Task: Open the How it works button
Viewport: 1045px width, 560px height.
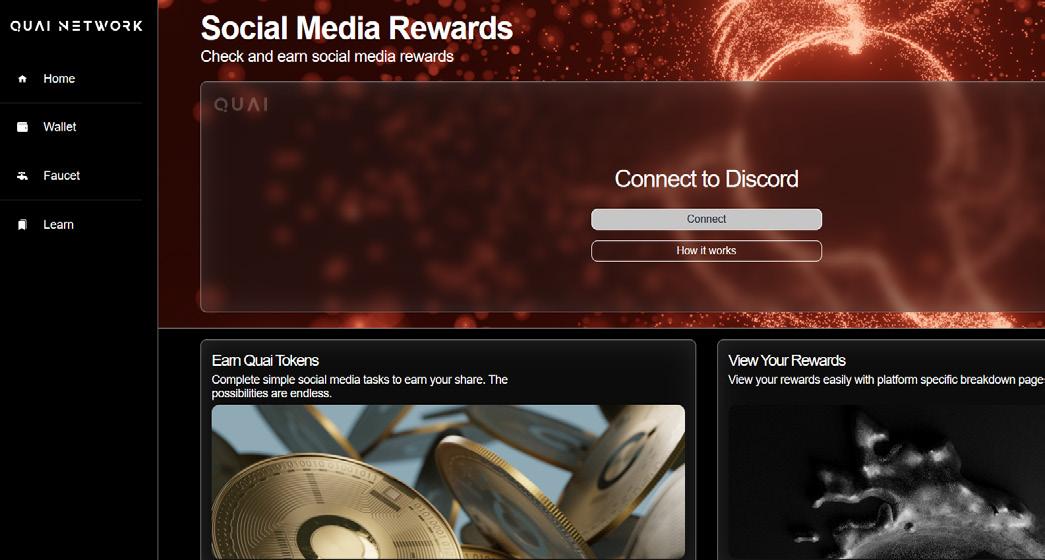Action: coord(706,251)
